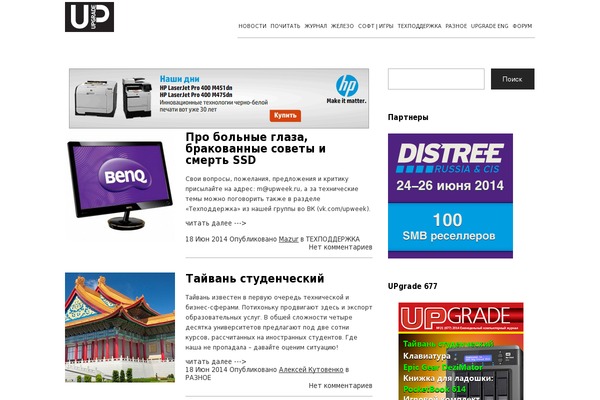
Task: Open the СОФТ | ИГРЫ menu item
Action: (375, 26)
